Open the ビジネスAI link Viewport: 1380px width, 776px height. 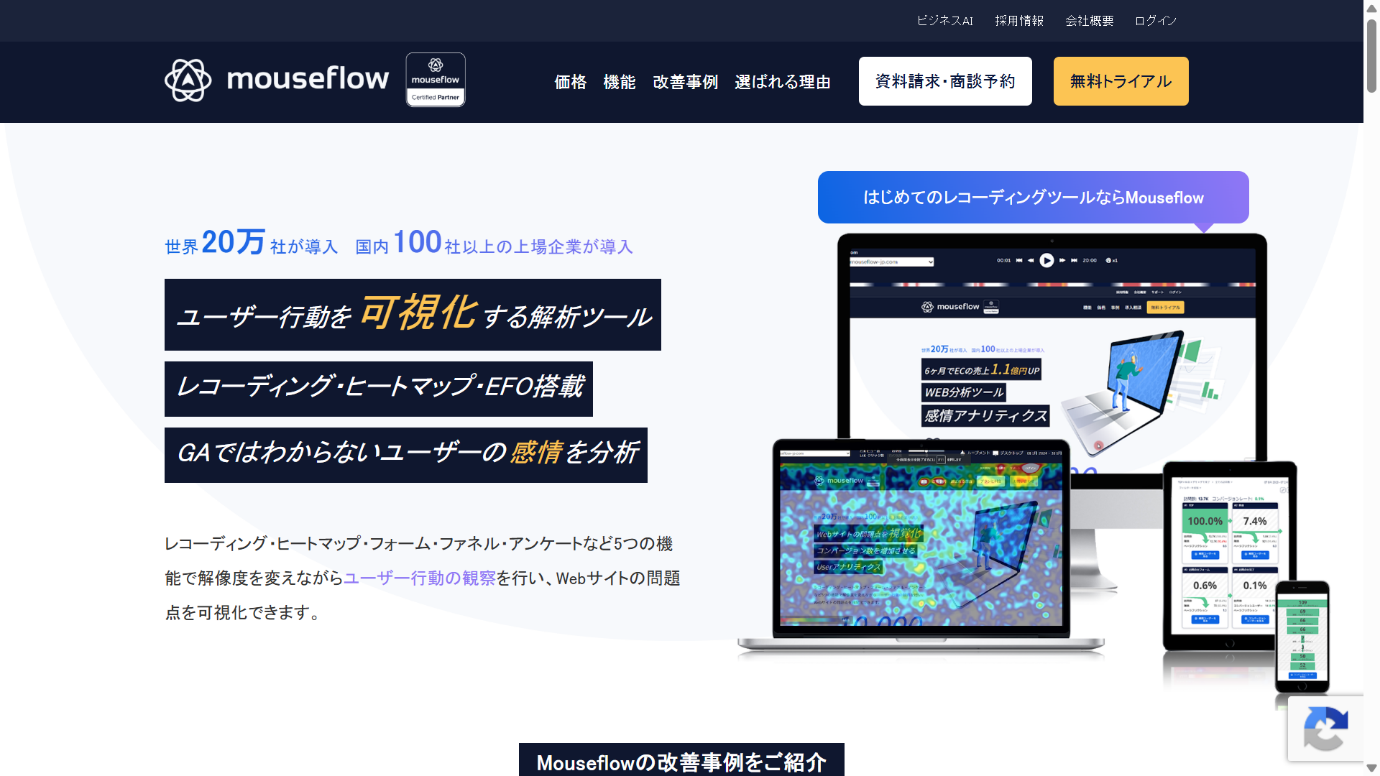pos(945,21)
